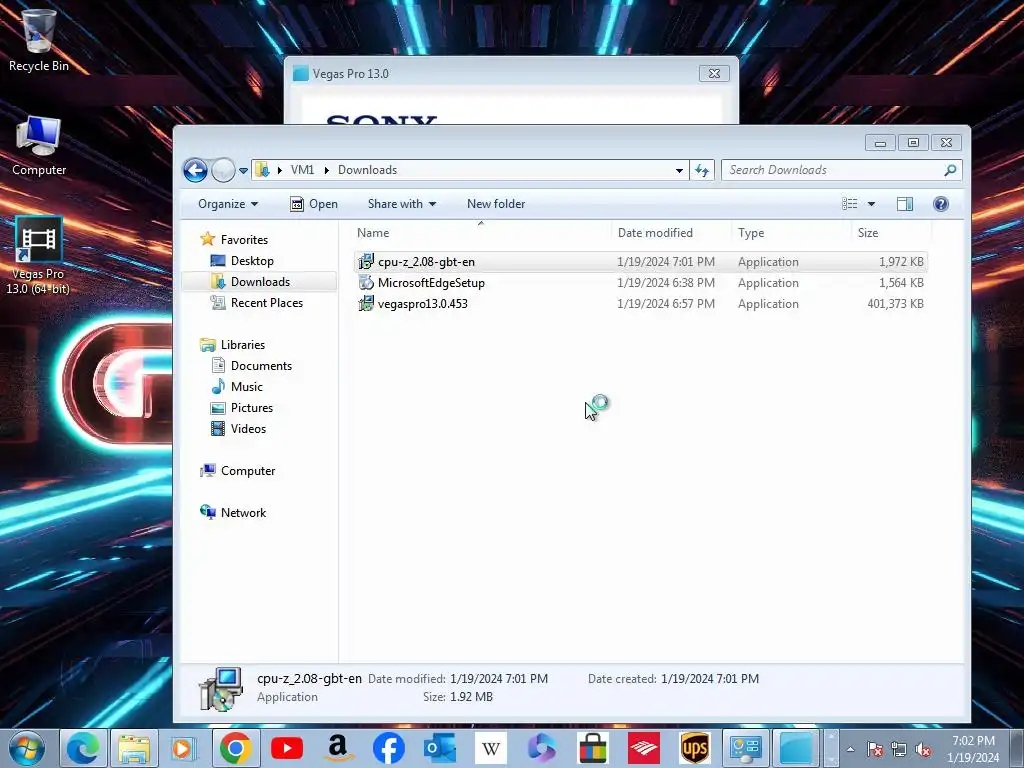Sort files by Name column header
The image size is (1024, 768).
pyautogui.click(x=483, y=232)
